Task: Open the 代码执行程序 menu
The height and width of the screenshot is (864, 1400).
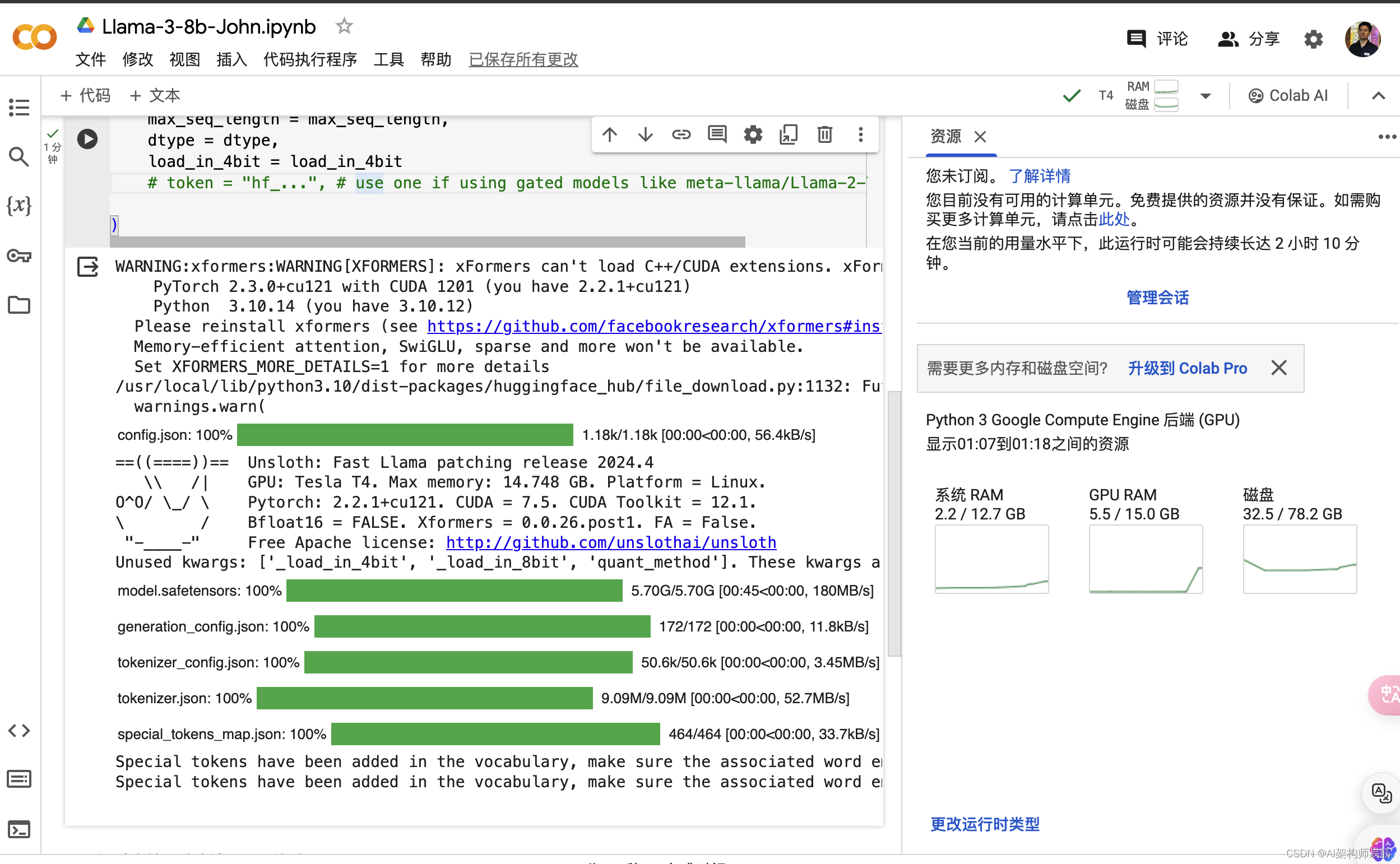Action: coord(310,59)
